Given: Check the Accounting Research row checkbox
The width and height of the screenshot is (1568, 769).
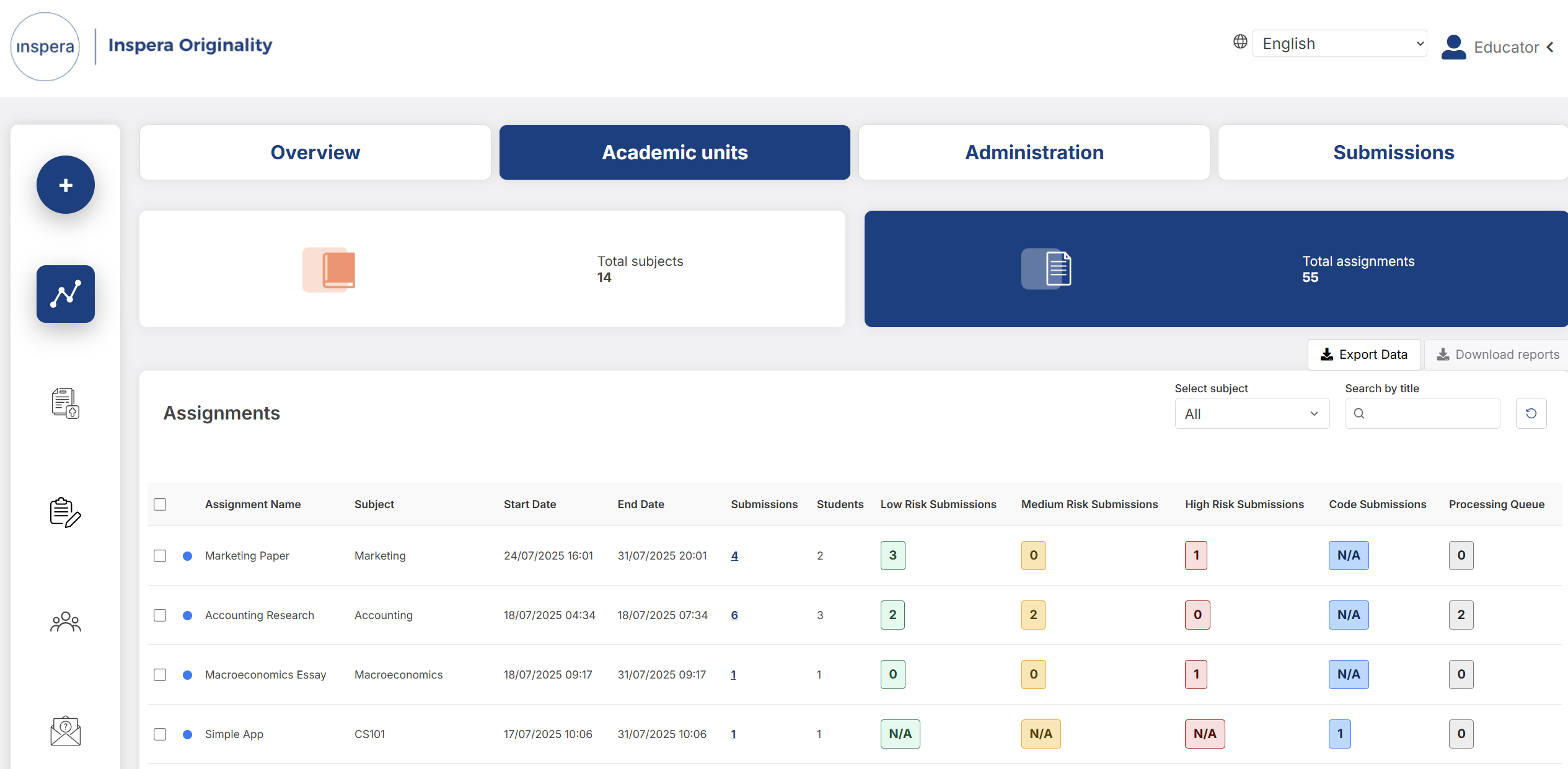Looking at the screenshot, I should 160,615.
